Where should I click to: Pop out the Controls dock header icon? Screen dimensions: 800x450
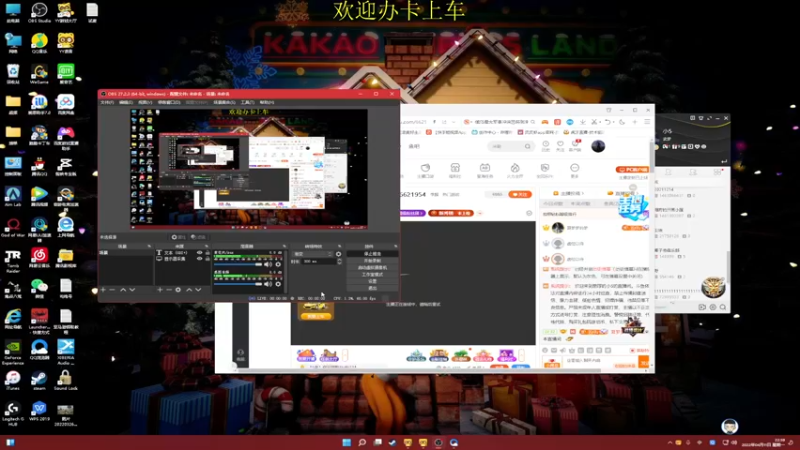point(395,246)
